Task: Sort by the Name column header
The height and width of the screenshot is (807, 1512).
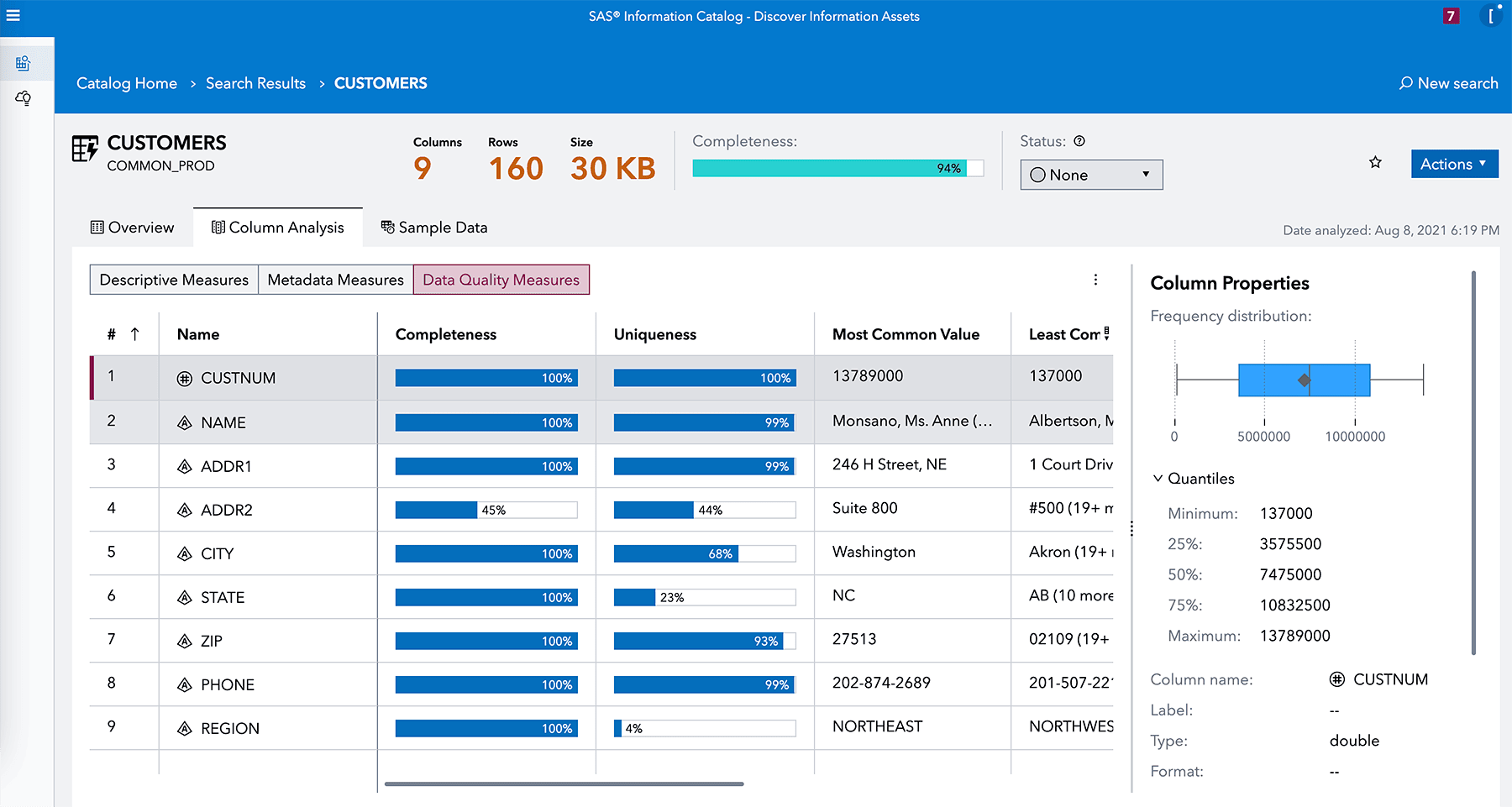Action: (x=198, y=334)
